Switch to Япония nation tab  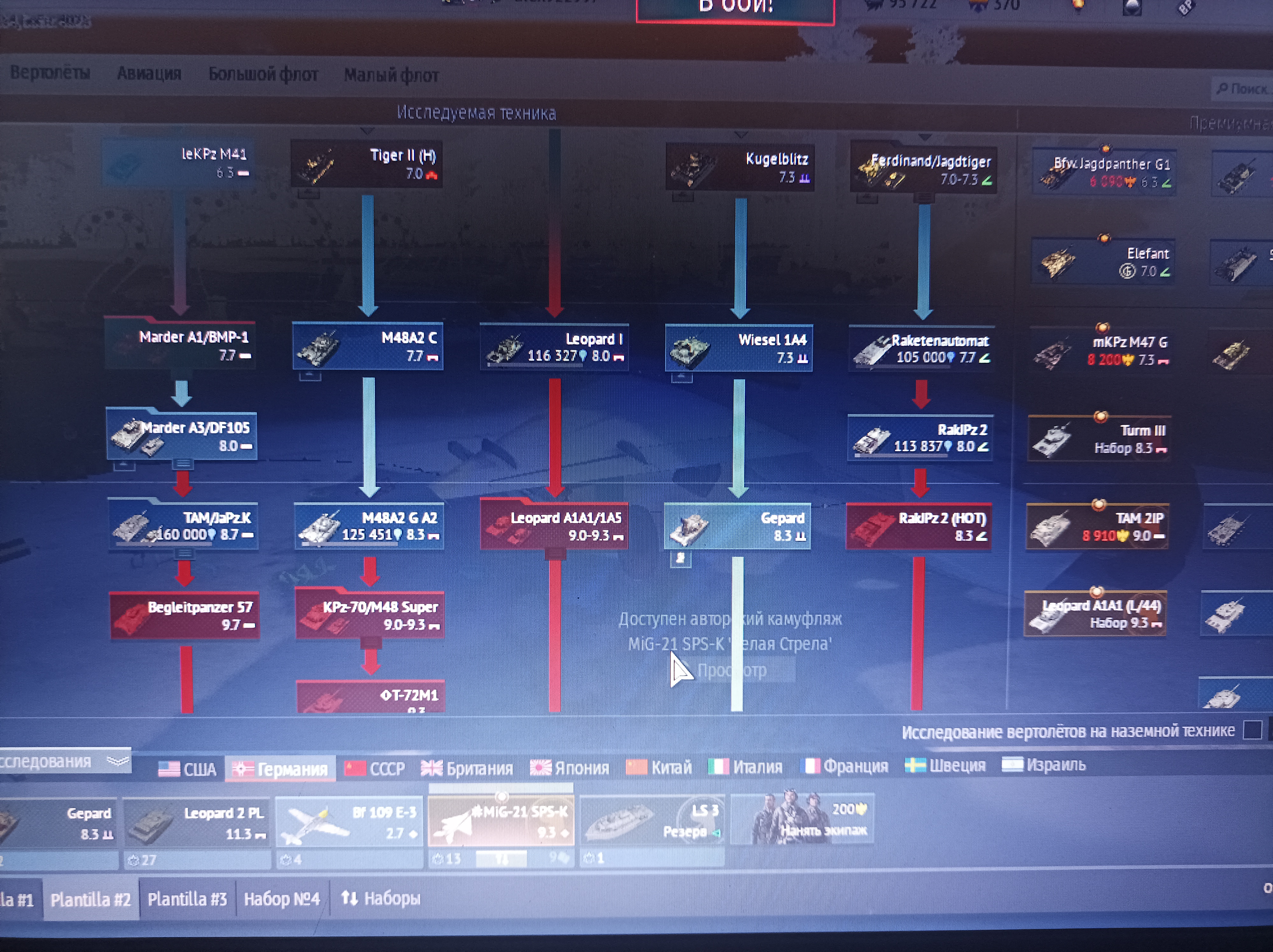tap(569, 767)
